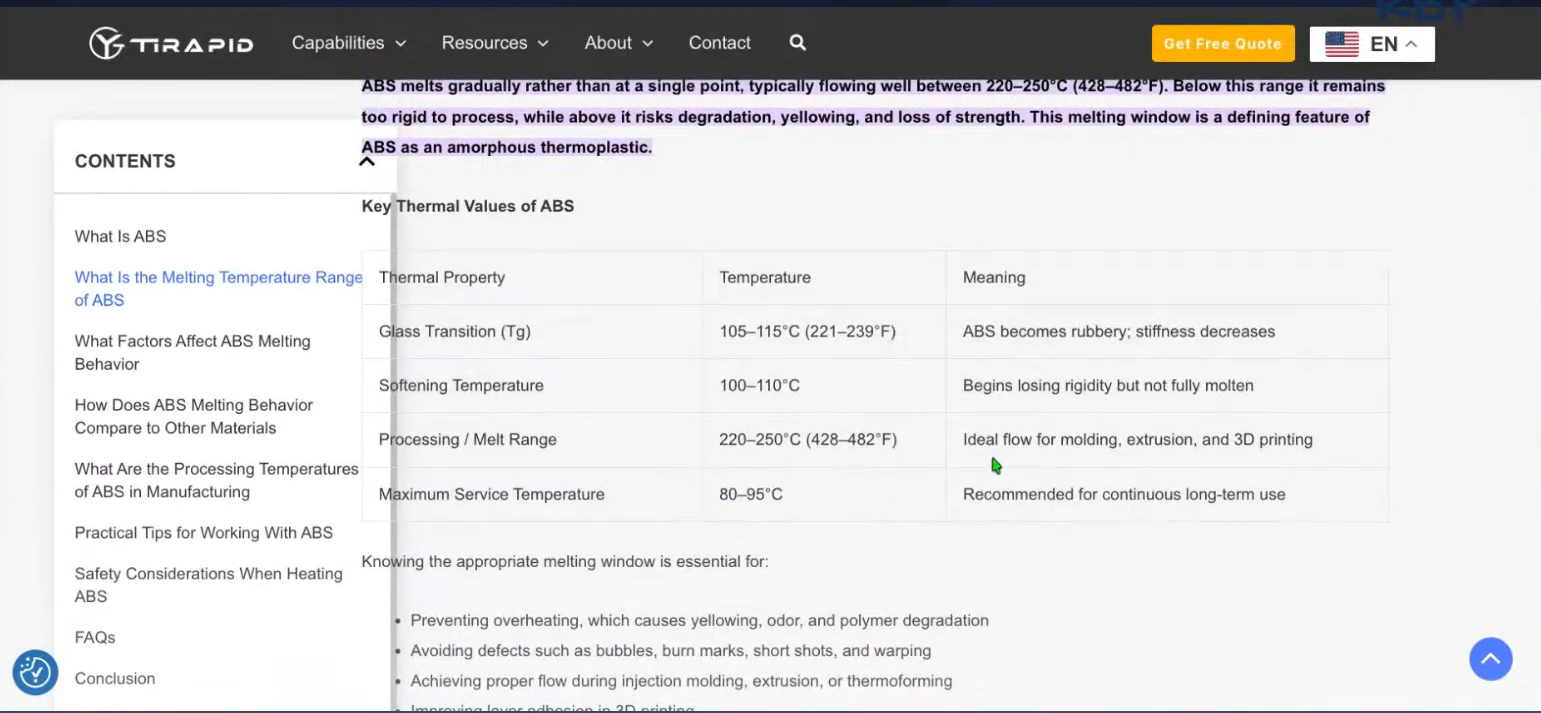Go to the Contact page
This screenshot has width=1541, height=713.
tap(719, 43)
